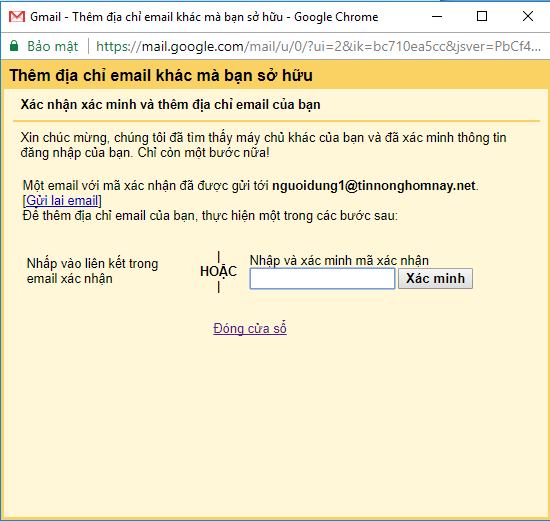
Task: Click the 'Bảo mật' security label
Action: click(53, 46)
